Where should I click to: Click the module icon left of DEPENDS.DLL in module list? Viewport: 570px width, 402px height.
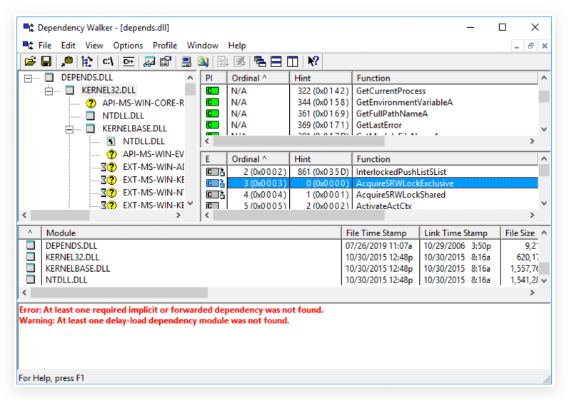click(x=31, y=245)
